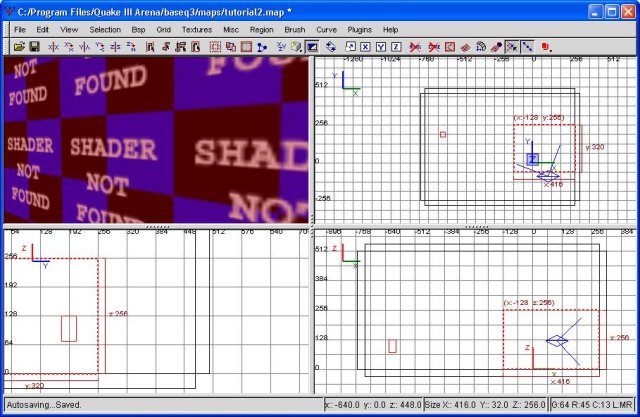The width and height of the screenshot is (640, 417).
Task: Click the Select Inside icon
Action: point(196,47)
